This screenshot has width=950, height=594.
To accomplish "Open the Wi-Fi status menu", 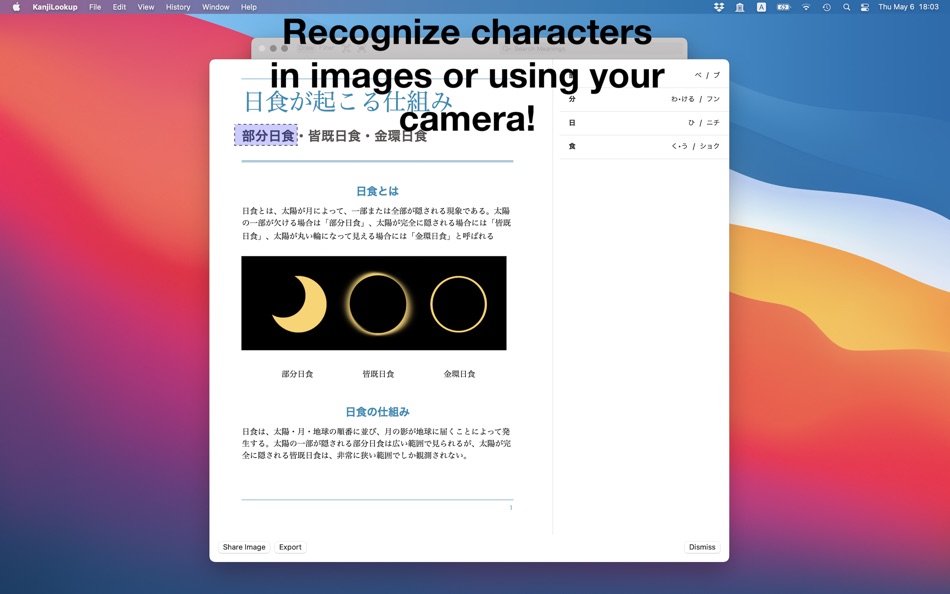I will 806,7.
